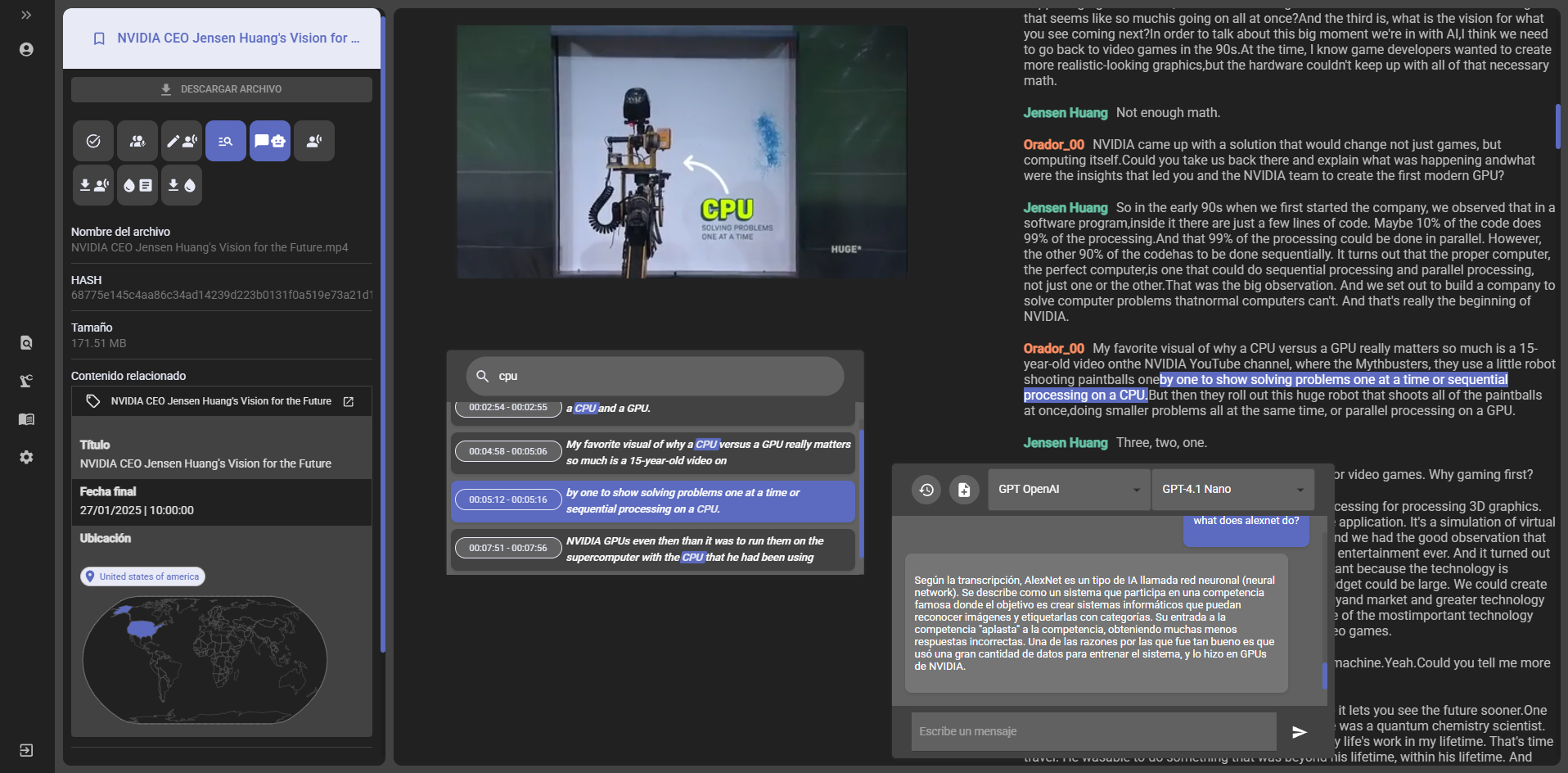1568x773 pixels.
Task: Open the GPT-4.1 Nano model dropdown
Action: click(1232, 490)
